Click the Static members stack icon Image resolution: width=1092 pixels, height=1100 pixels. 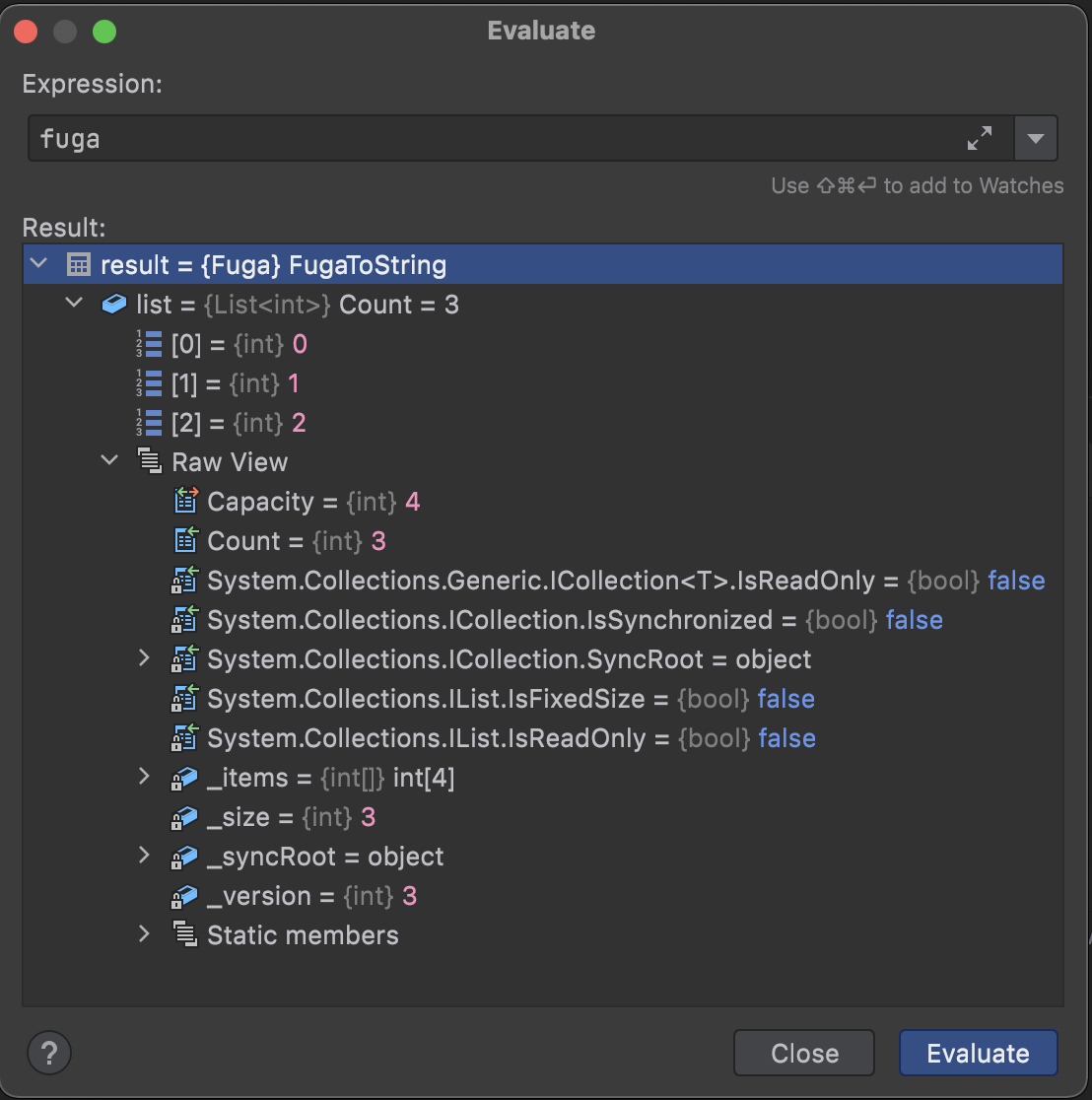pyautogui.click(x=185, y=933)
